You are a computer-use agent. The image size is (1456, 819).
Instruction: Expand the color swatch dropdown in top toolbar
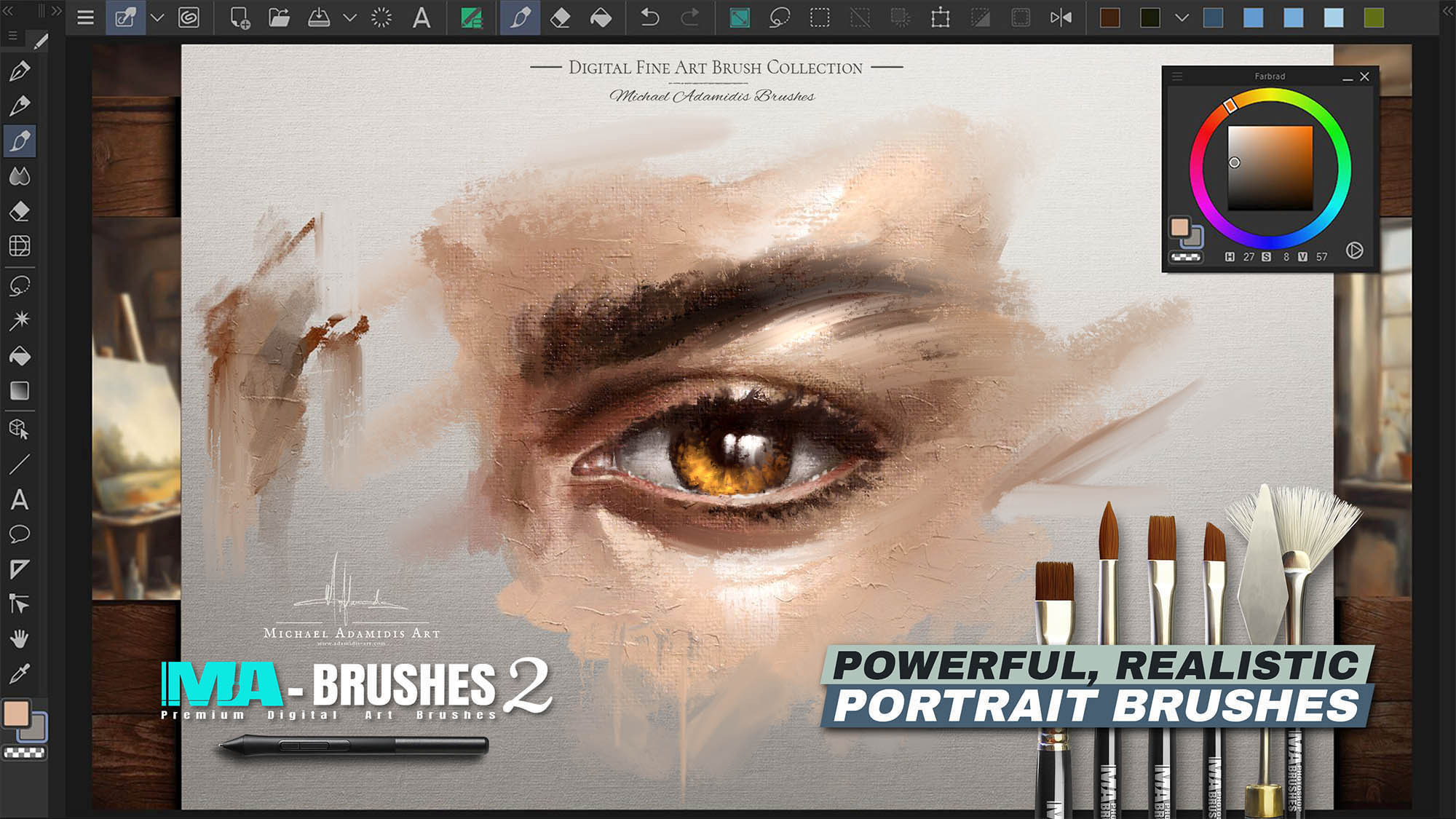(1182, 17)
